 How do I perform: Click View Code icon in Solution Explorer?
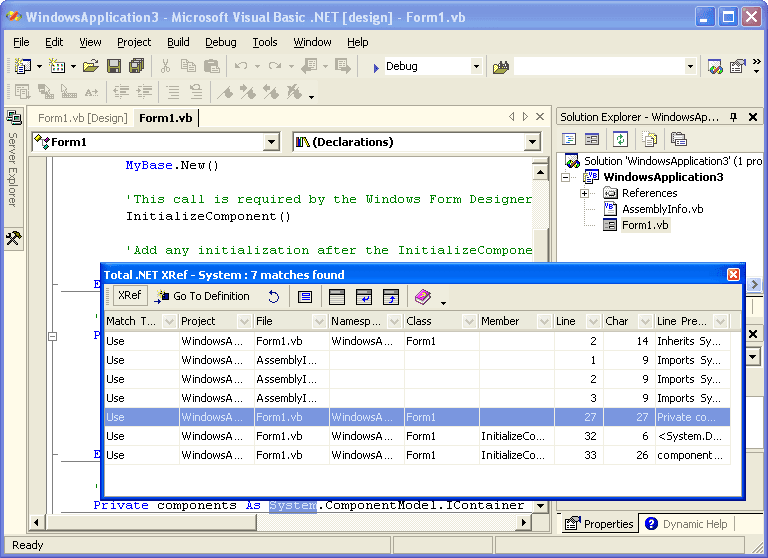(x=569, y=139)
